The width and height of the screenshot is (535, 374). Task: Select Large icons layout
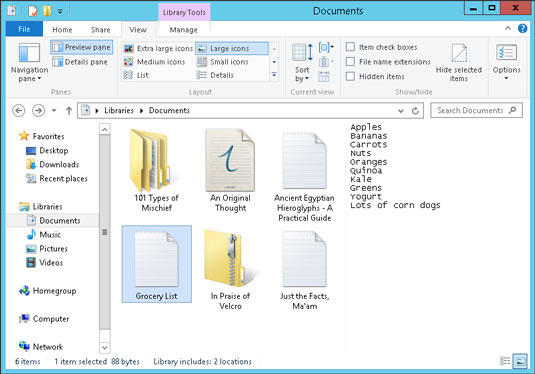[x=232, y=48]
